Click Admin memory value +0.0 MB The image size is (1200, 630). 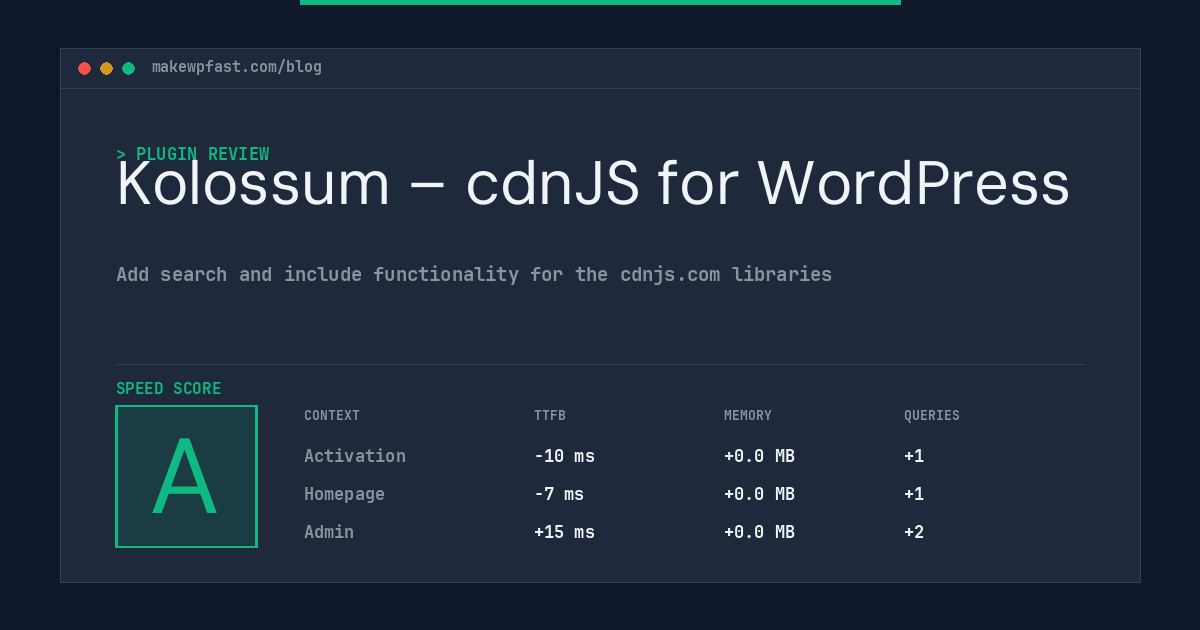tap(759, 532)
